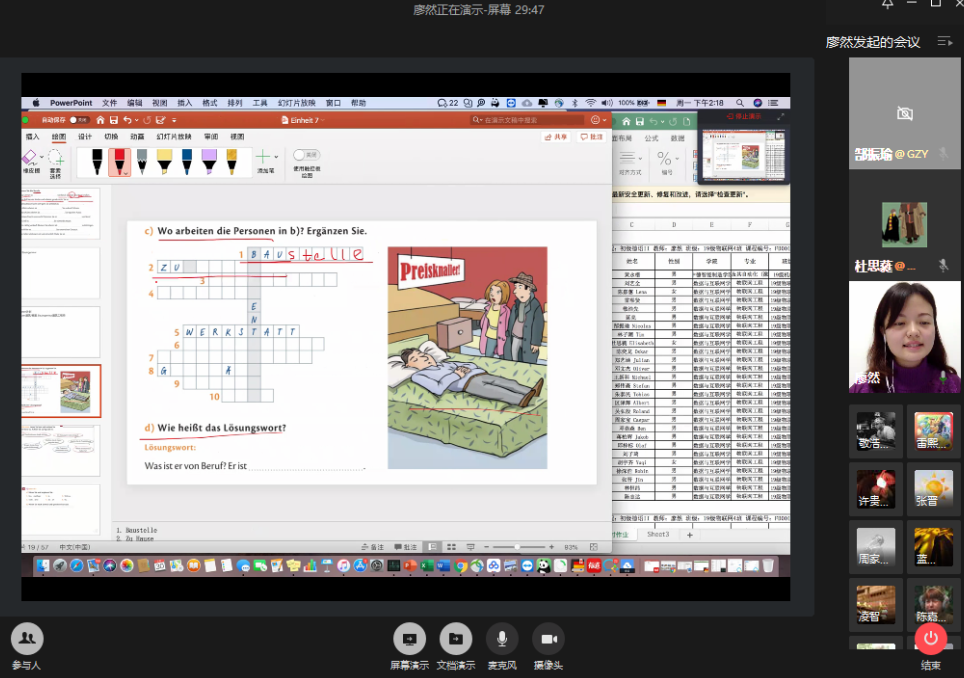Toggle draw with trackpad switch
This screenshot has width=964, height=678.
(x=306, y=155)
